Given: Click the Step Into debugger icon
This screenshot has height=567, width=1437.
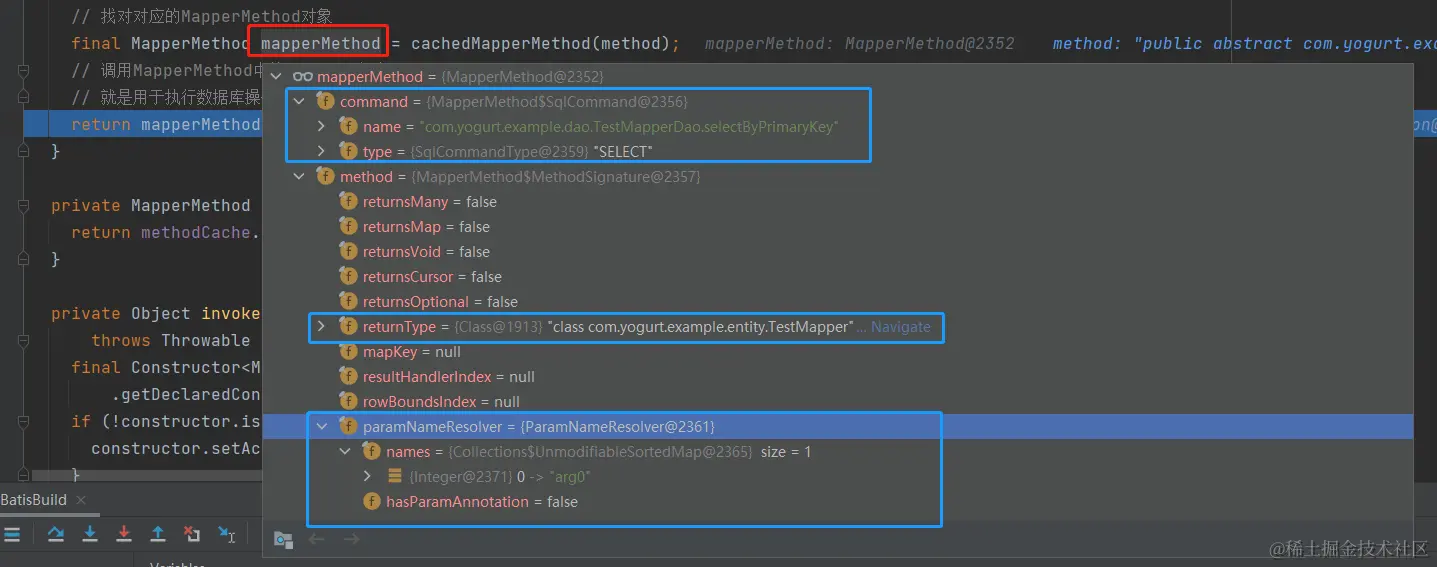Looking at the screenshot, I should click(x=90, y=535).
